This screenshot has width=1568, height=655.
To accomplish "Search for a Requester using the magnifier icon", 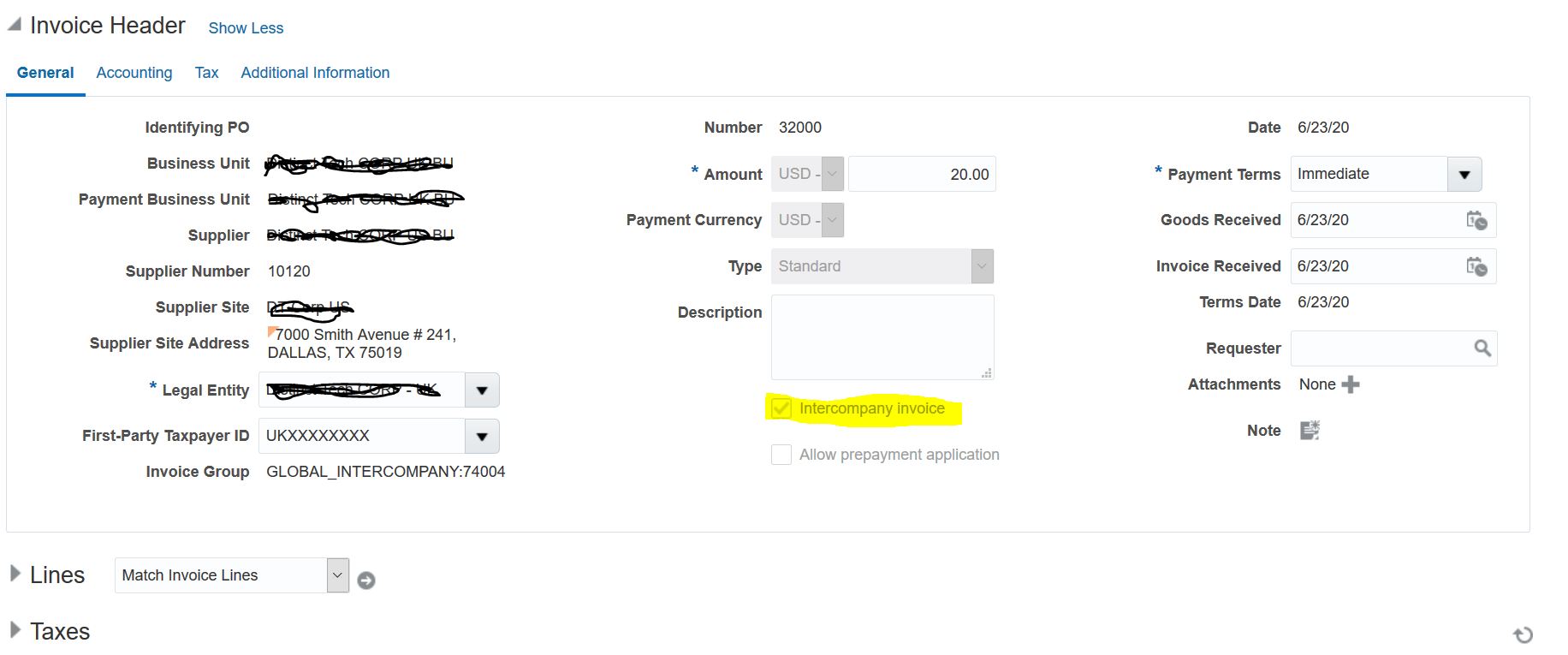I will click(1480, 348).
